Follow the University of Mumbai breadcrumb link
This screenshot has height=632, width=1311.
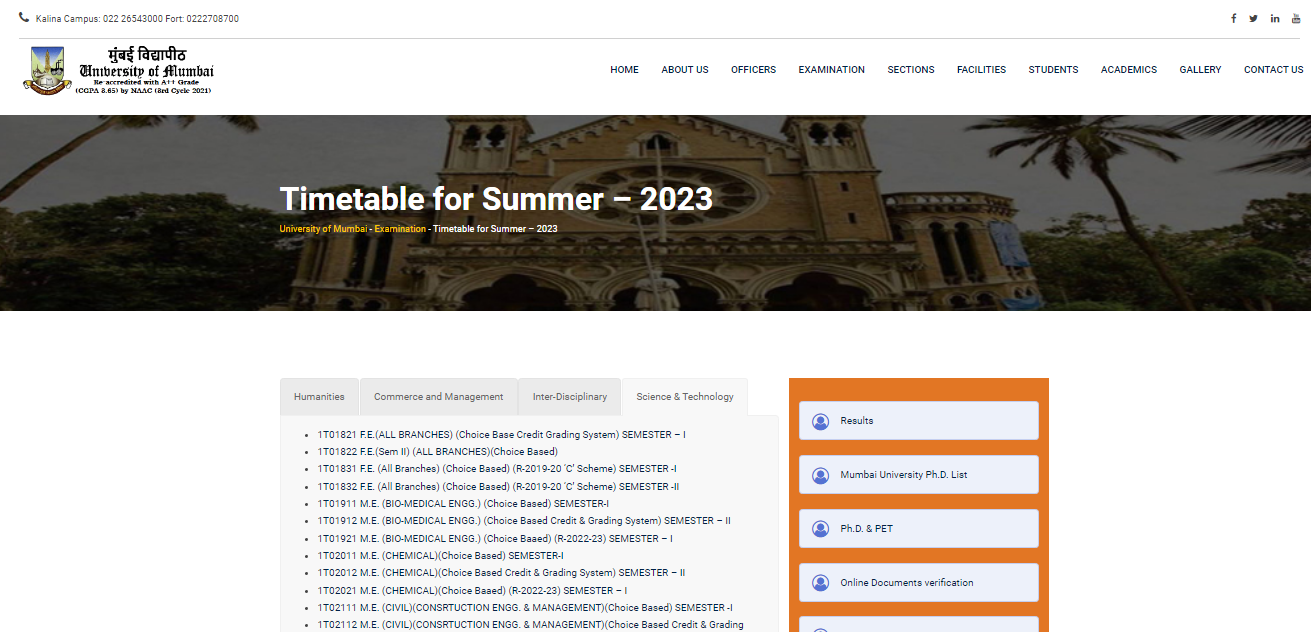[x=323, y=229]
